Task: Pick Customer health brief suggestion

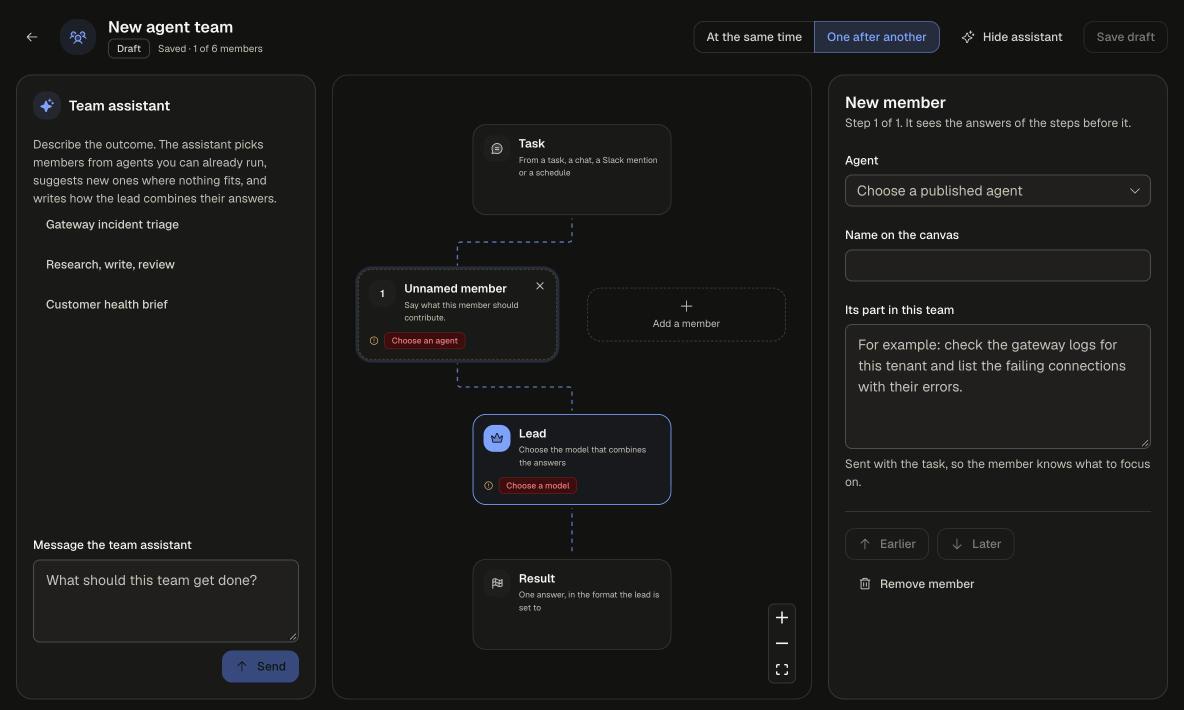Action: (x=106, y=304)
